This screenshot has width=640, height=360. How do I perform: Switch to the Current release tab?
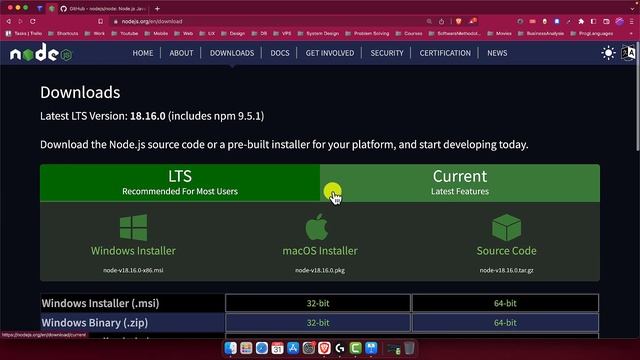coord(460,182)
